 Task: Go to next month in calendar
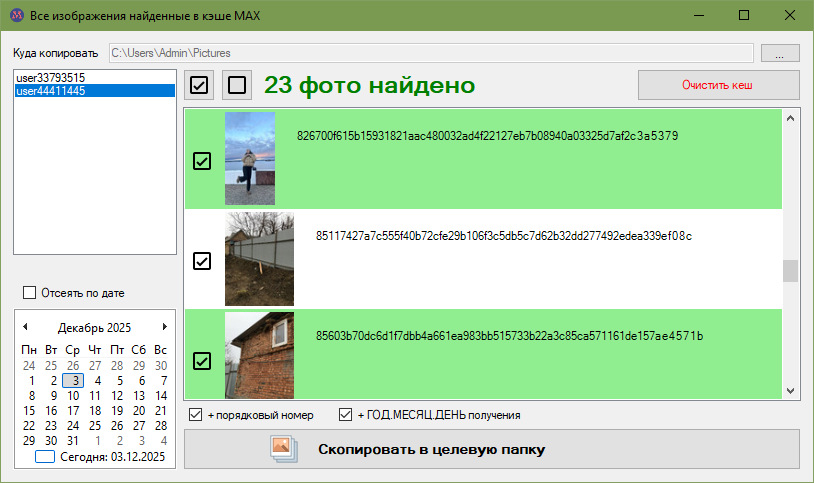click(164, 327)
